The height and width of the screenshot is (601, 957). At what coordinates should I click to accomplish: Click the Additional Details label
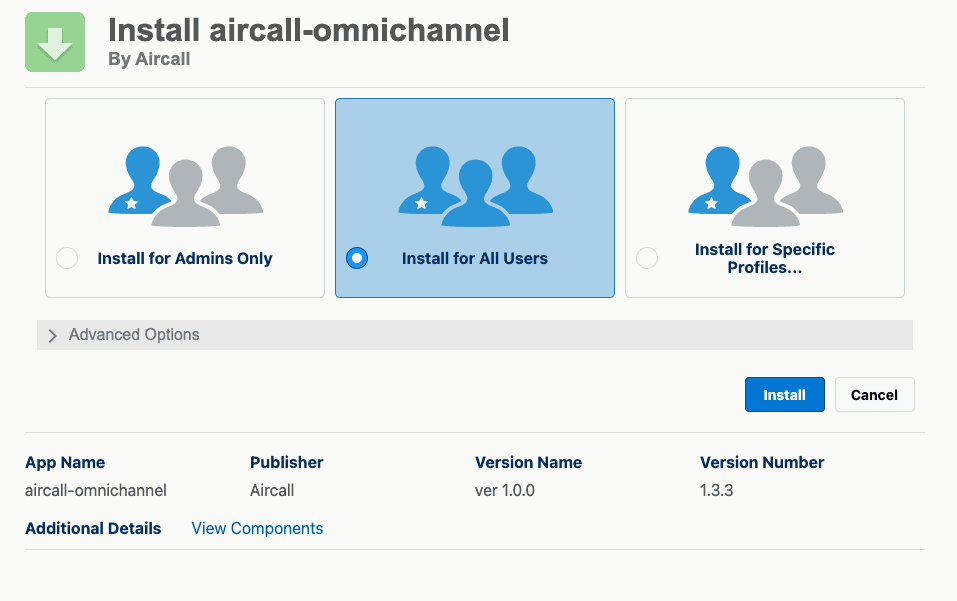click(93, 528)
